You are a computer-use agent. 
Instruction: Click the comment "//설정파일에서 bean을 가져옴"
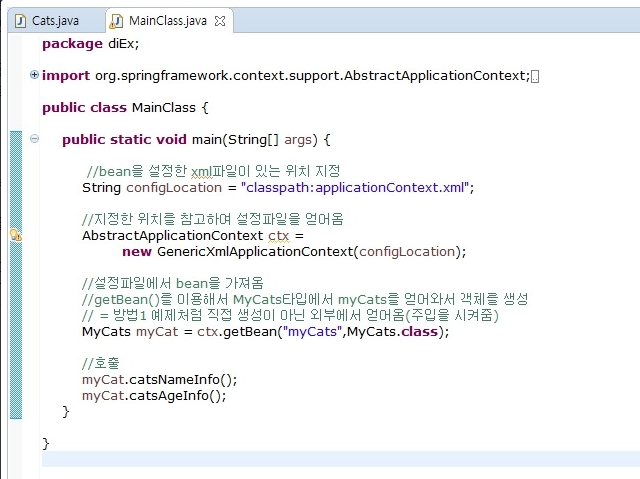coord(173,283)
